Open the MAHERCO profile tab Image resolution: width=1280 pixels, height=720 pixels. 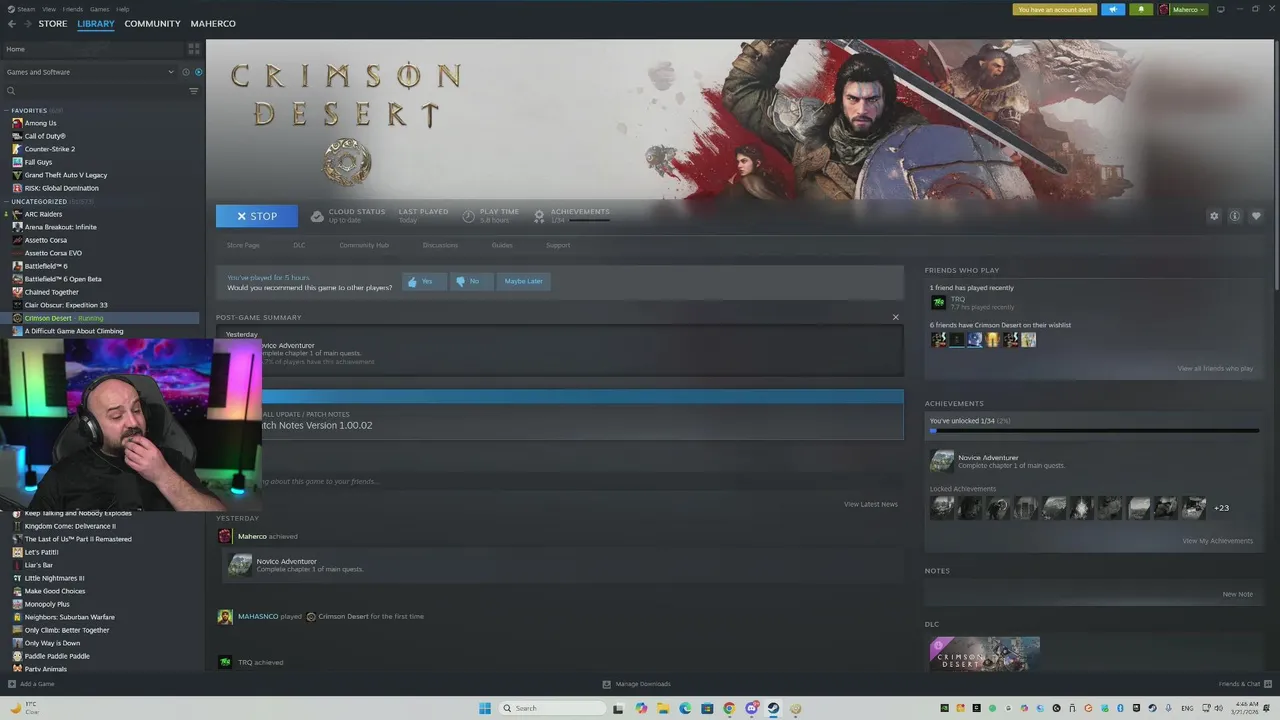pos(213,24)
